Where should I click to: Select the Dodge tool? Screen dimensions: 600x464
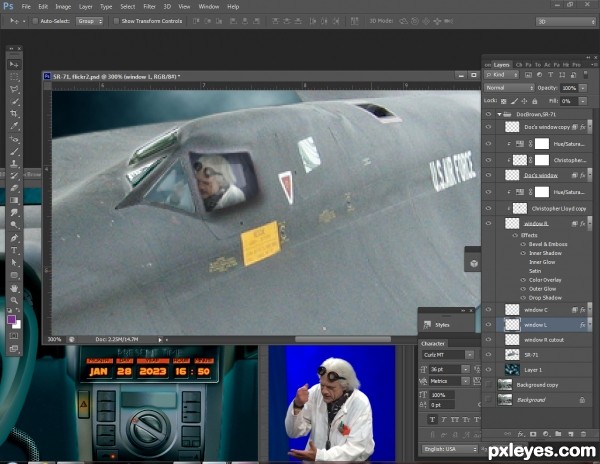14,225
